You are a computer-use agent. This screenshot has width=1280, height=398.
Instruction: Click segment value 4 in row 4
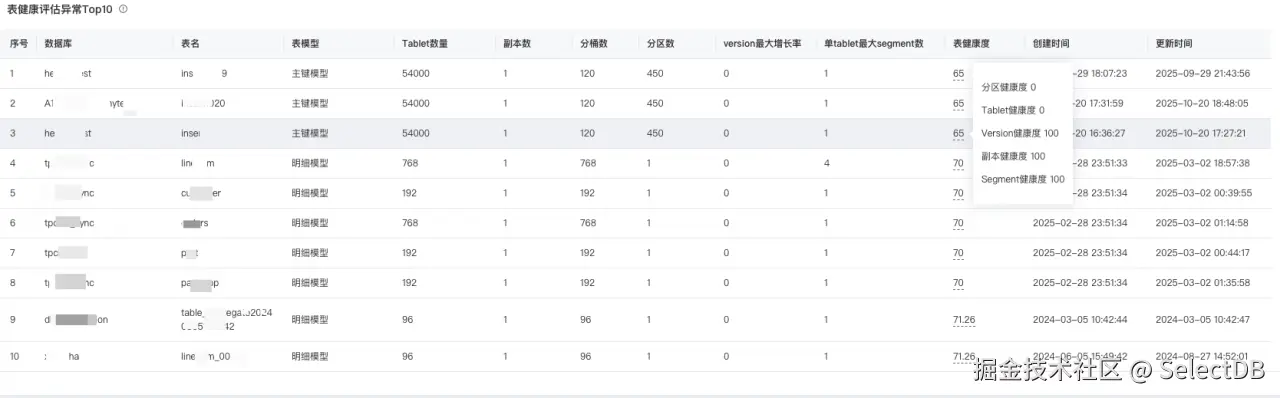click(x=827, y=163)
